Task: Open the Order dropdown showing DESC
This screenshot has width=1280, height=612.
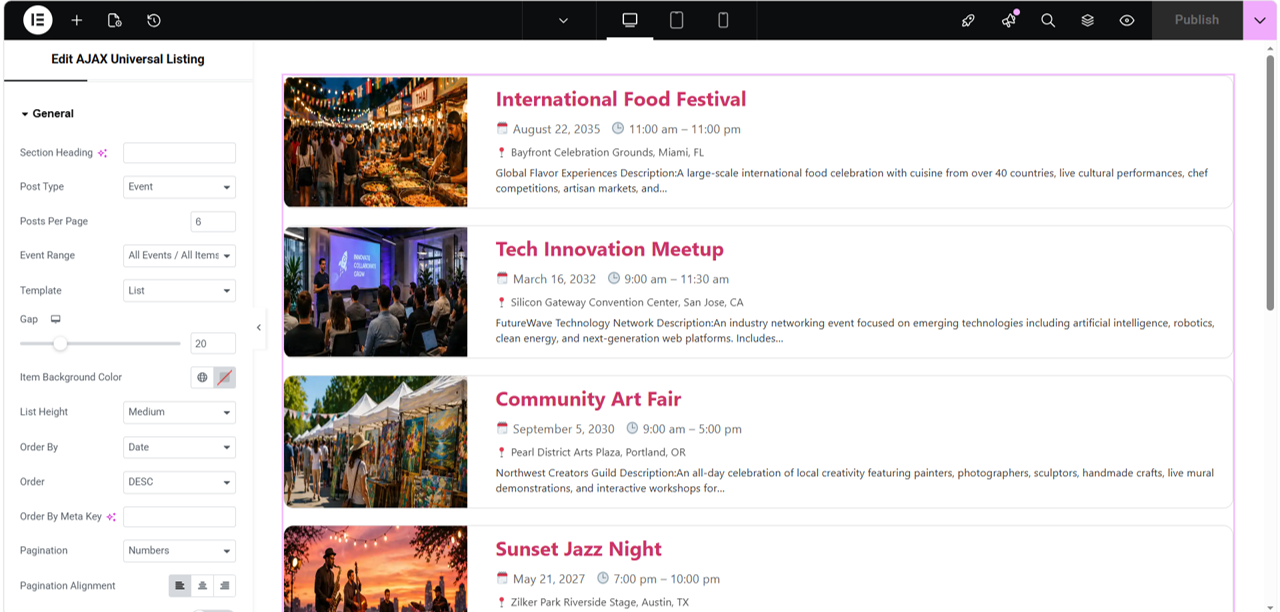Action: [x=180, y=482]
